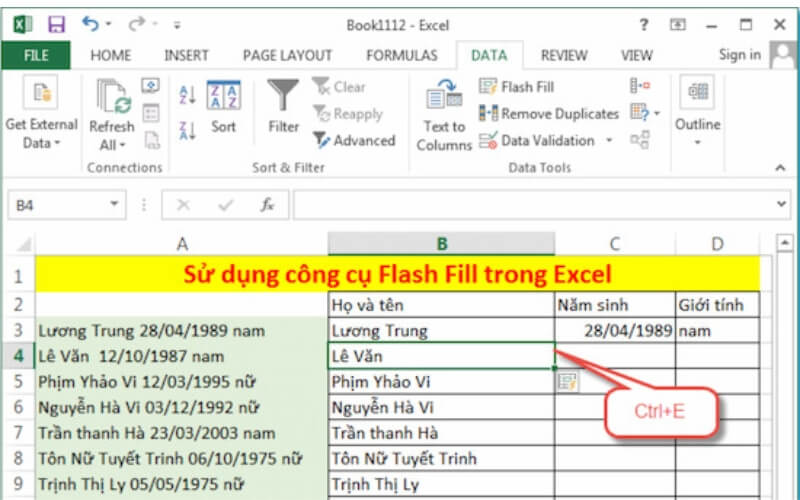Click the Data Validation button

[x=537, y=140]
